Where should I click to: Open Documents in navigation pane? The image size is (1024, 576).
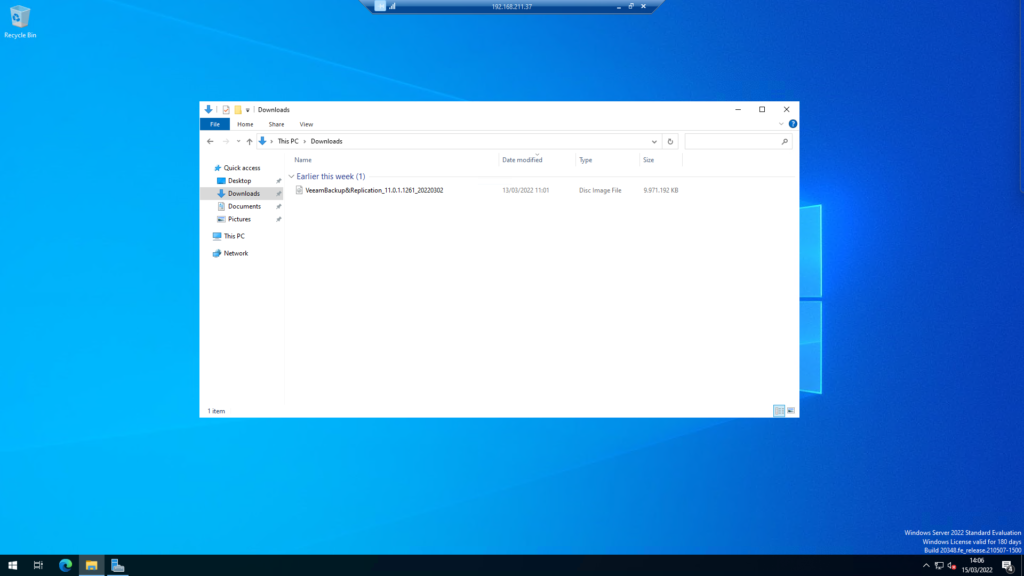(x=244, y=206)
